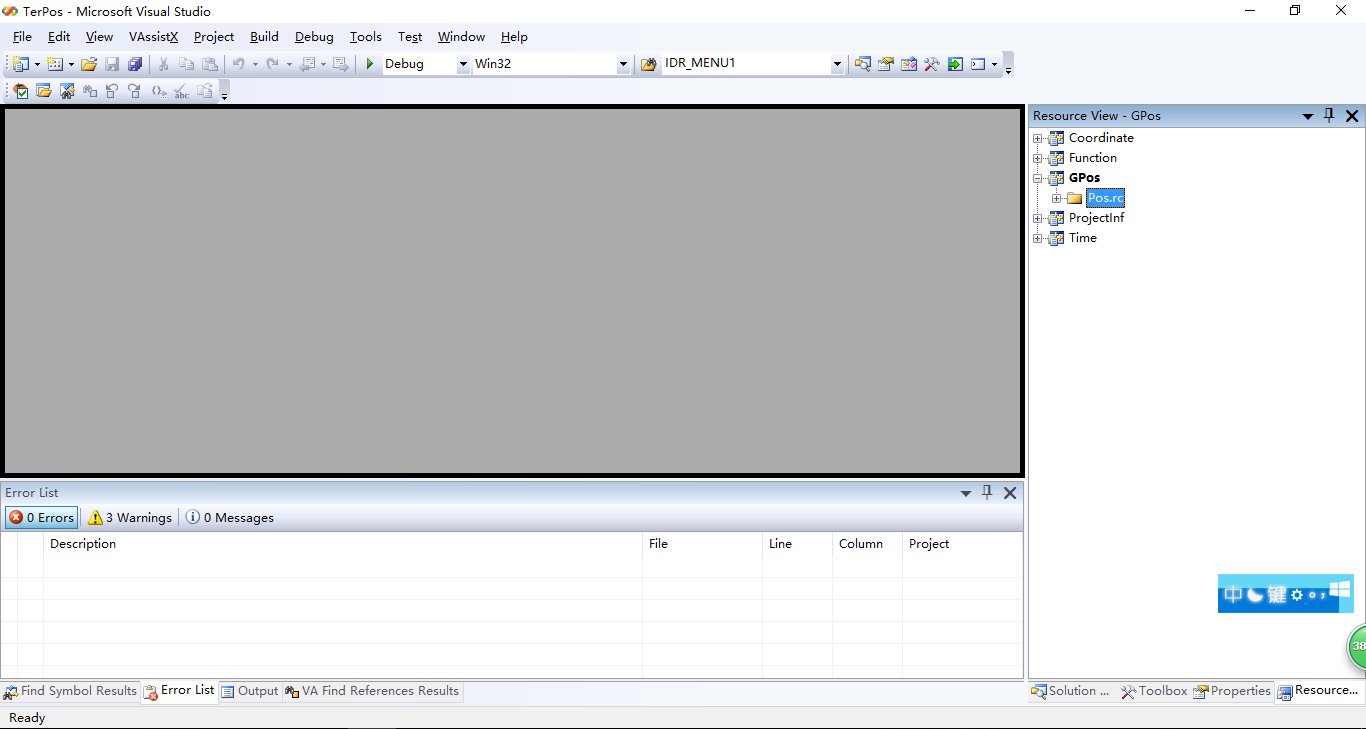Sort Error List by Line column

797,544
